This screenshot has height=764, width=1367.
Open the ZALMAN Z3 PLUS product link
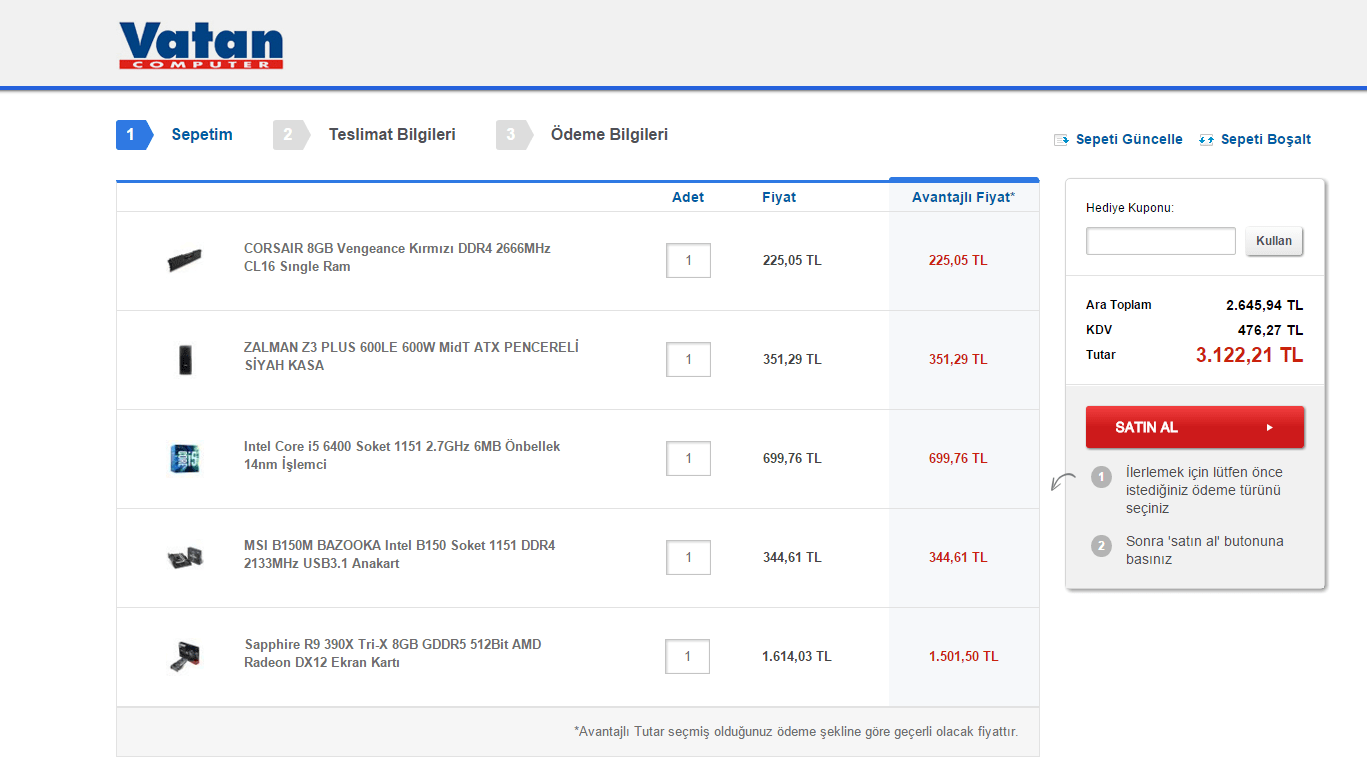[411, 356]
